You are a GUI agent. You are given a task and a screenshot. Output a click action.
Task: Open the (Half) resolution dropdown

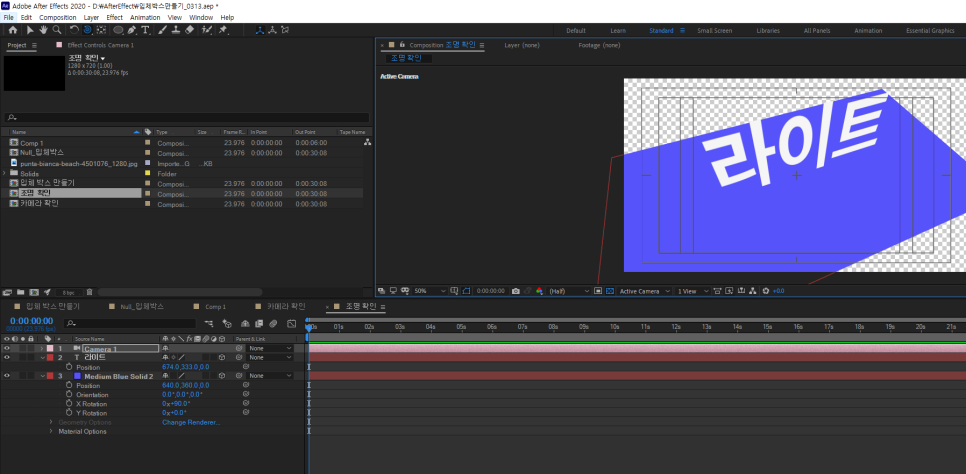(x=569, y=291)
